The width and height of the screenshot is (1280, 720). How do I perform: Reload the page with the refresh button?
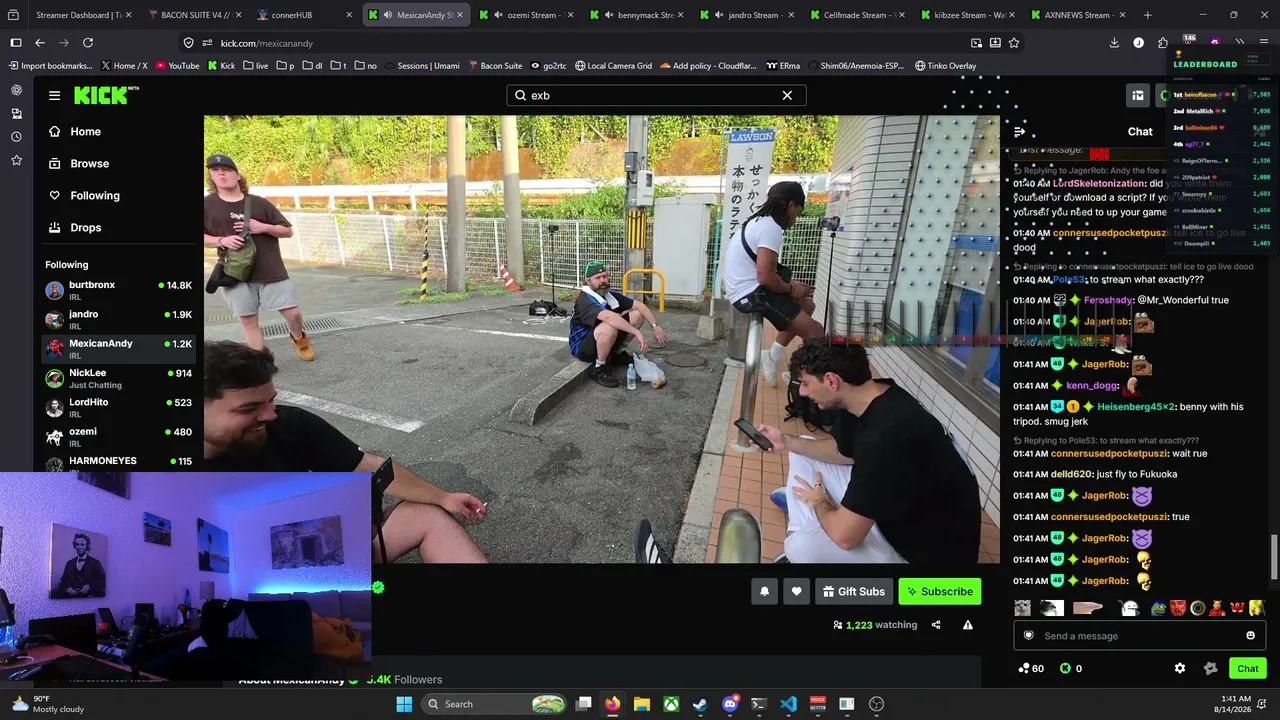point(88,43)
